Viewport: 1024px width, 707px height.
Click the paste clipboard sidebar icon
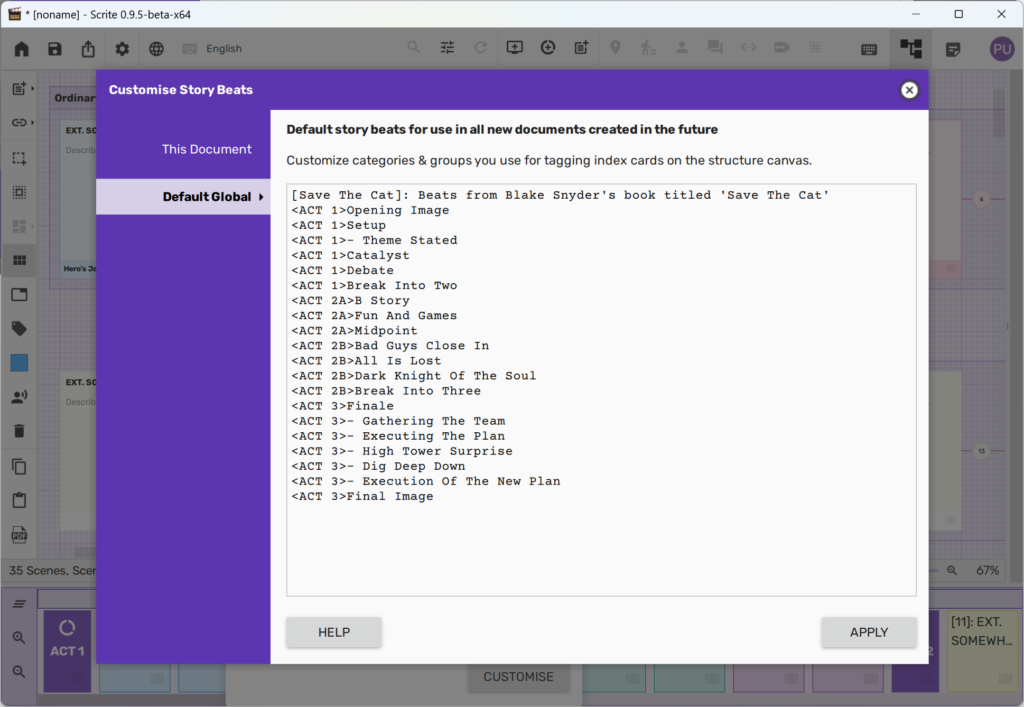pos(20,500)
